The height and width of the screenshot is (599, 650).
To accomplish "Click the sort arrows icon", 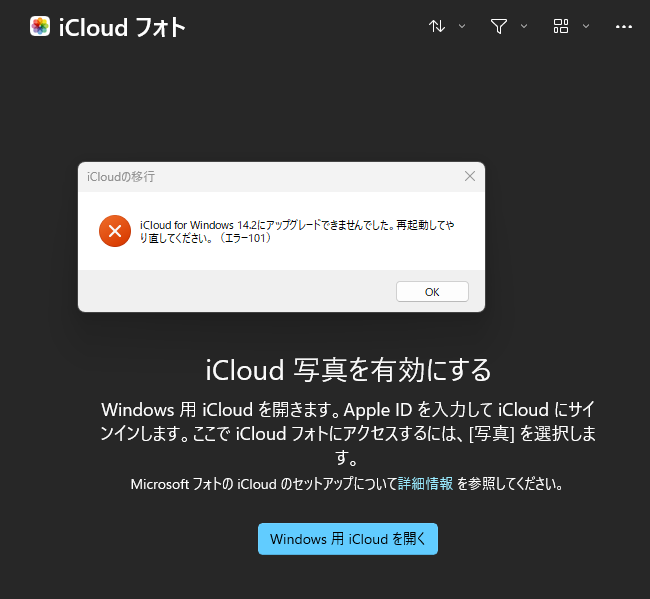I will click(437, 27).
